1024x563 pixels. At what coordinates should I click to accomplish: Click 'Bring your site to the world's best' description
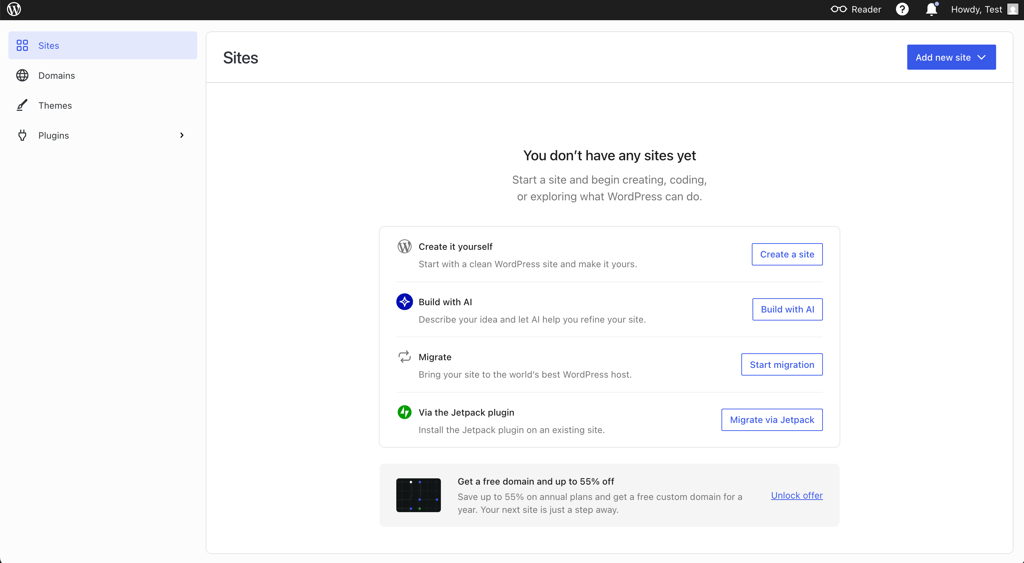point(525,374)
